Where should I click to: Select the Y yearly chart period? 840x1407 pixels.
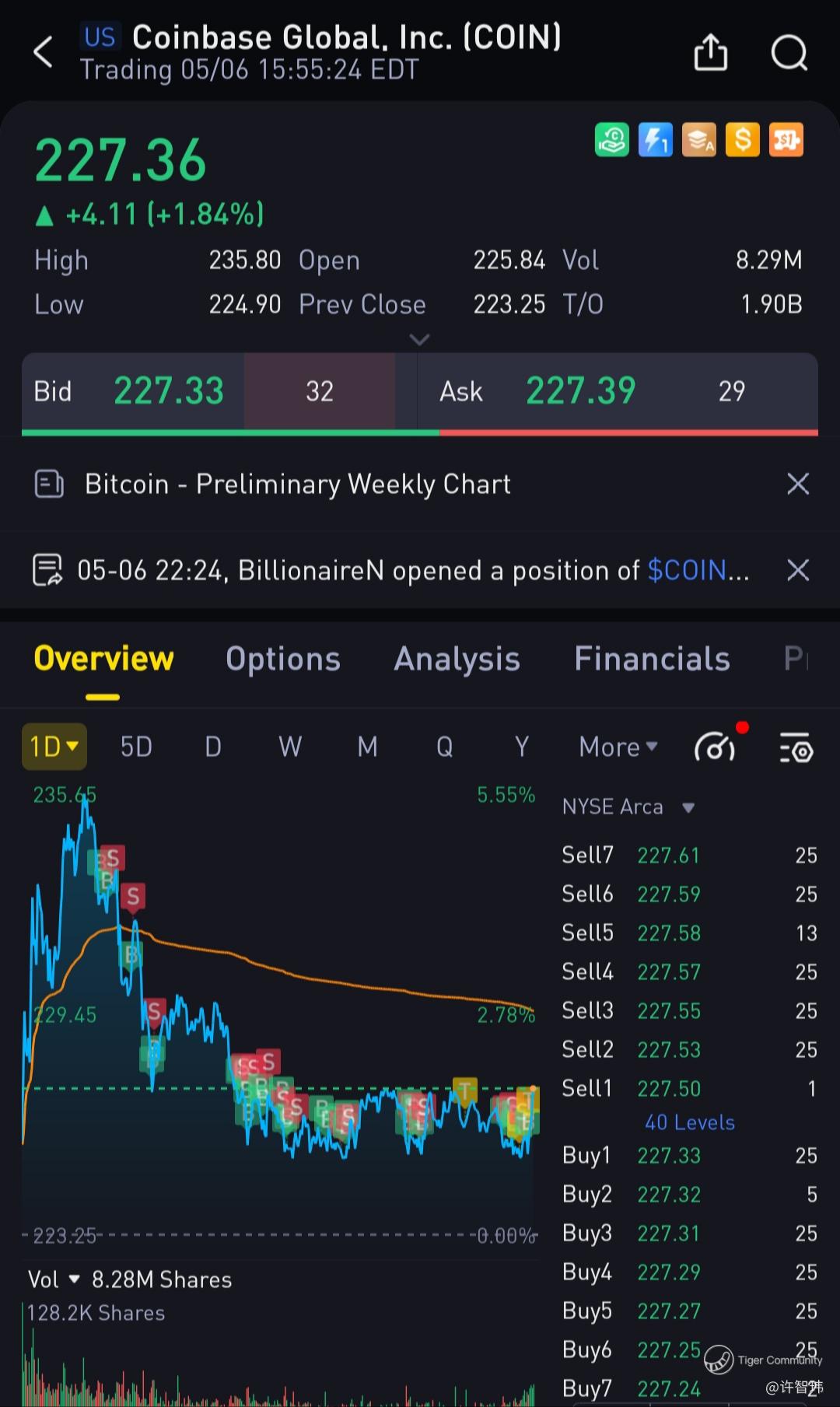[521, 747]
